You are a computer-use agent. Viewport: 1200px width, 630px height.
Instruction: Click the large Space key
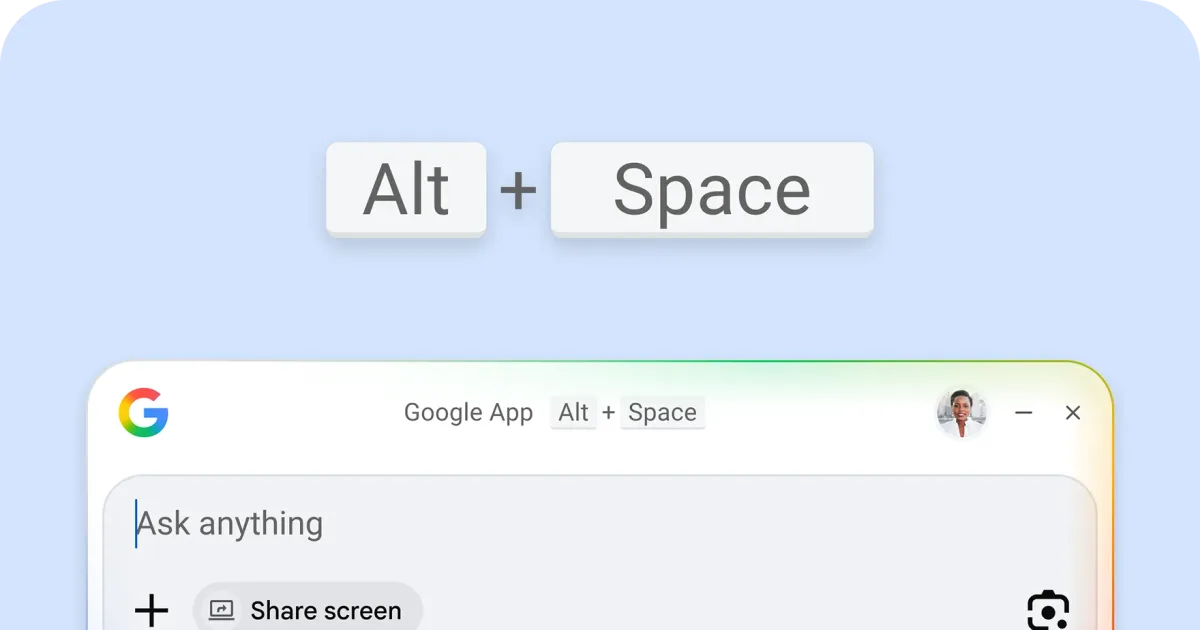tap(712, 189)
